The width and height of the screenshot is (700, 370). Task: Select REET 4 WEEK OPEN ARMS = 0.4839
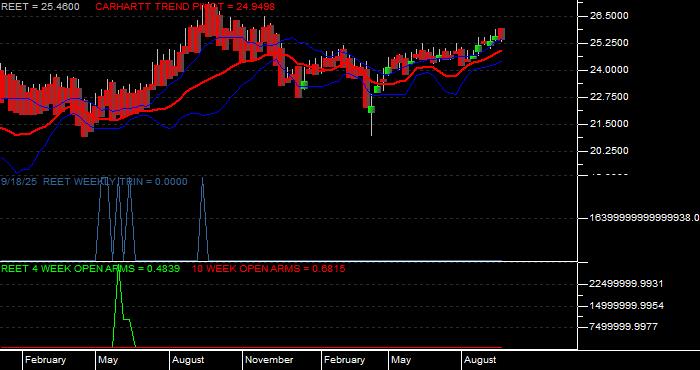pyautogui.click(x=90, y=269)
